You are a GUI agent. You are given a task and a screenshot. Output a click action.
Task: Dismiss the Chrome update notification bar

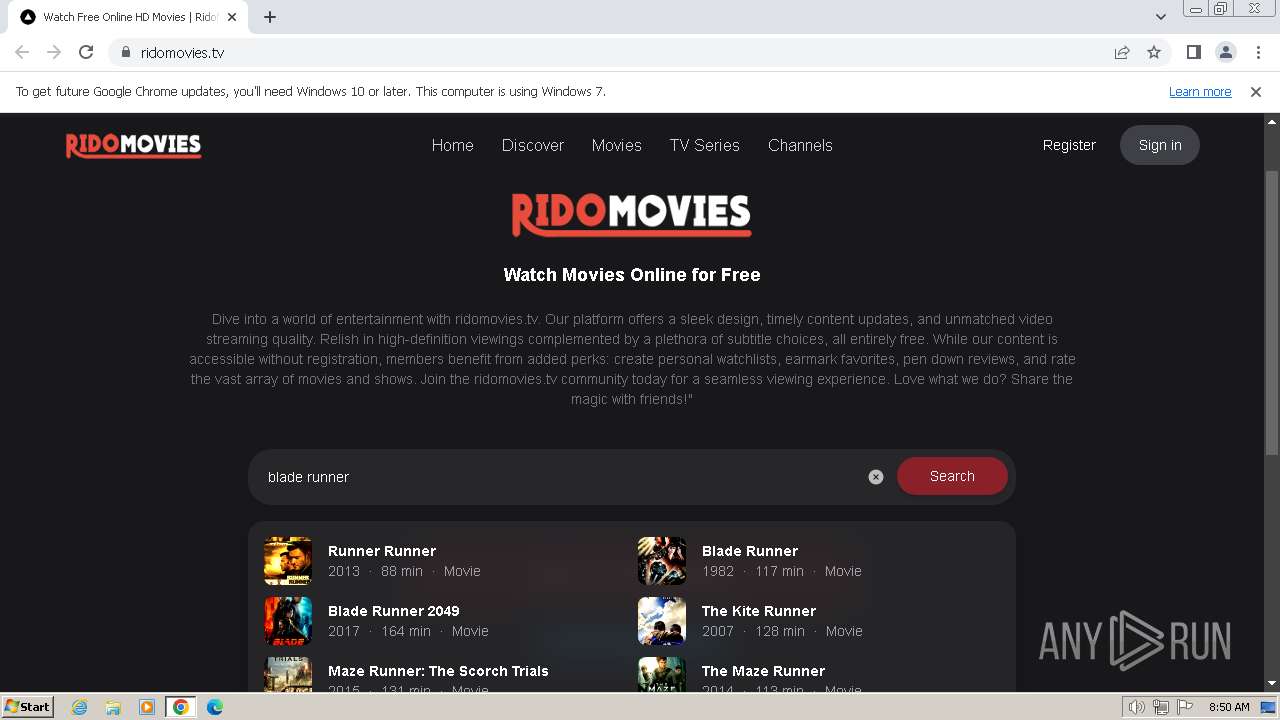pos(1256,91)
